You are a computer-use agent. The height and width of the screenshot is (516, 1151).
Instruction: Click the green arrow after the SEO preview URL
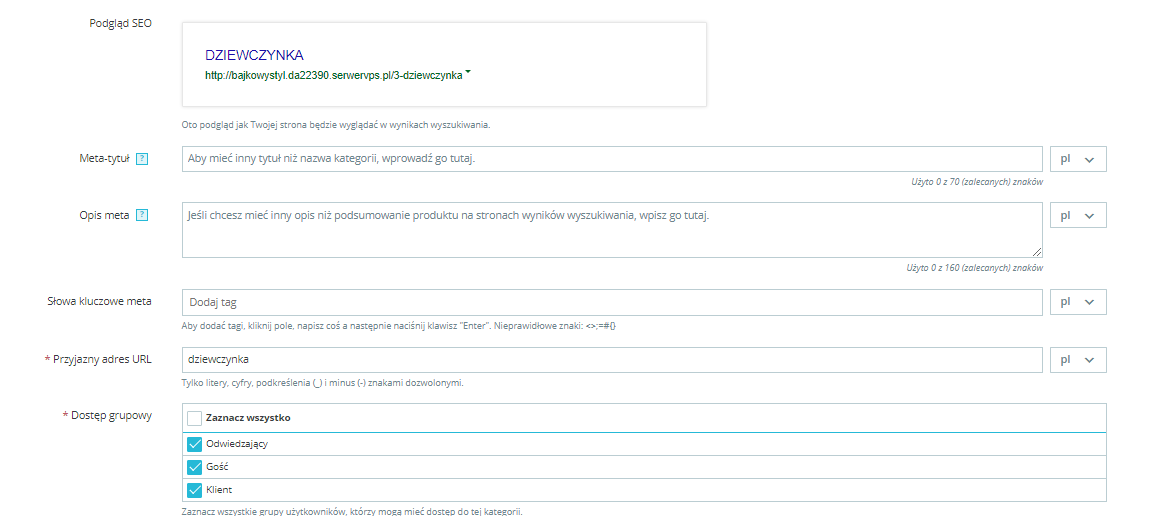click(468, 73)
